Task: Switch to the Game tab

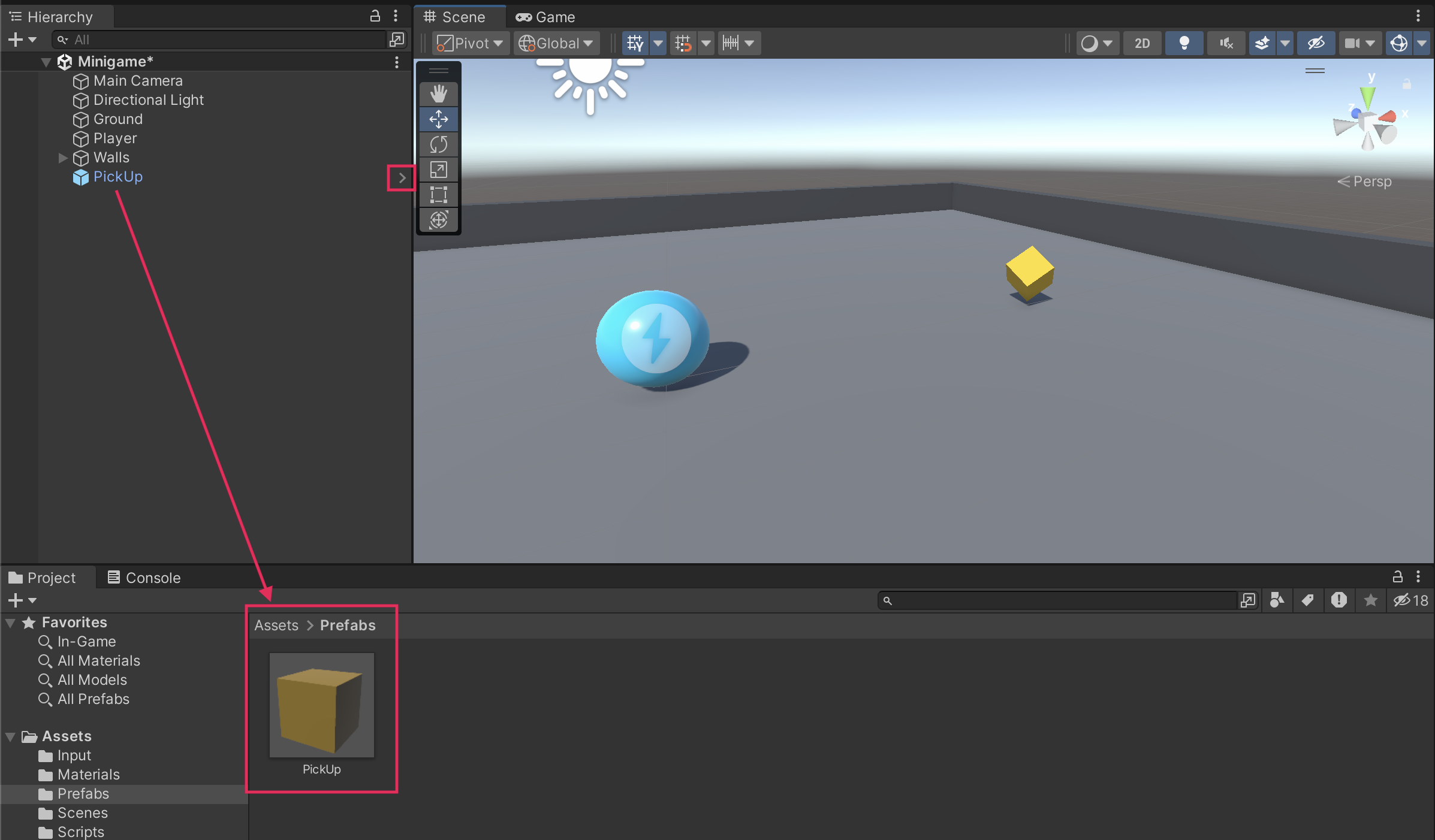Action: (x=545, y=17)
